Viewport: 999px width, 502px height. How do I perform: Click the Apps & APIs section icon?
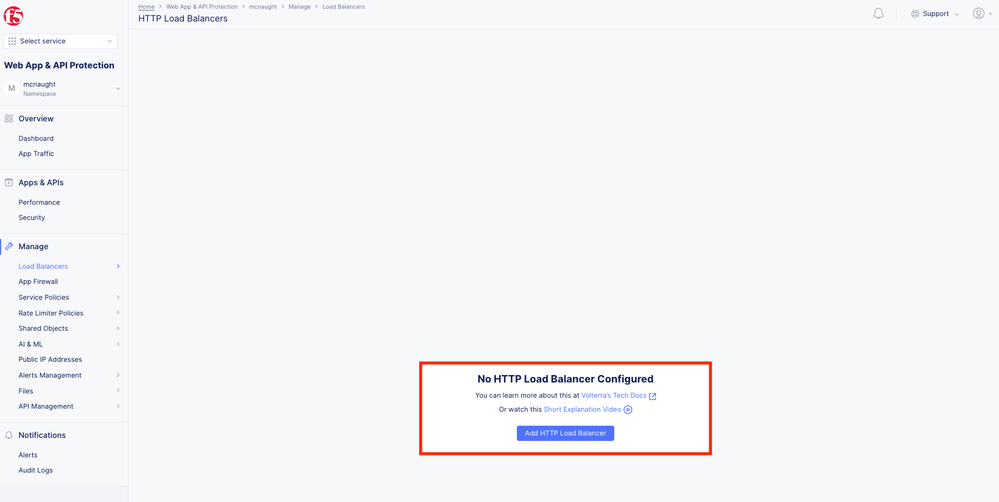click(9, 182)
